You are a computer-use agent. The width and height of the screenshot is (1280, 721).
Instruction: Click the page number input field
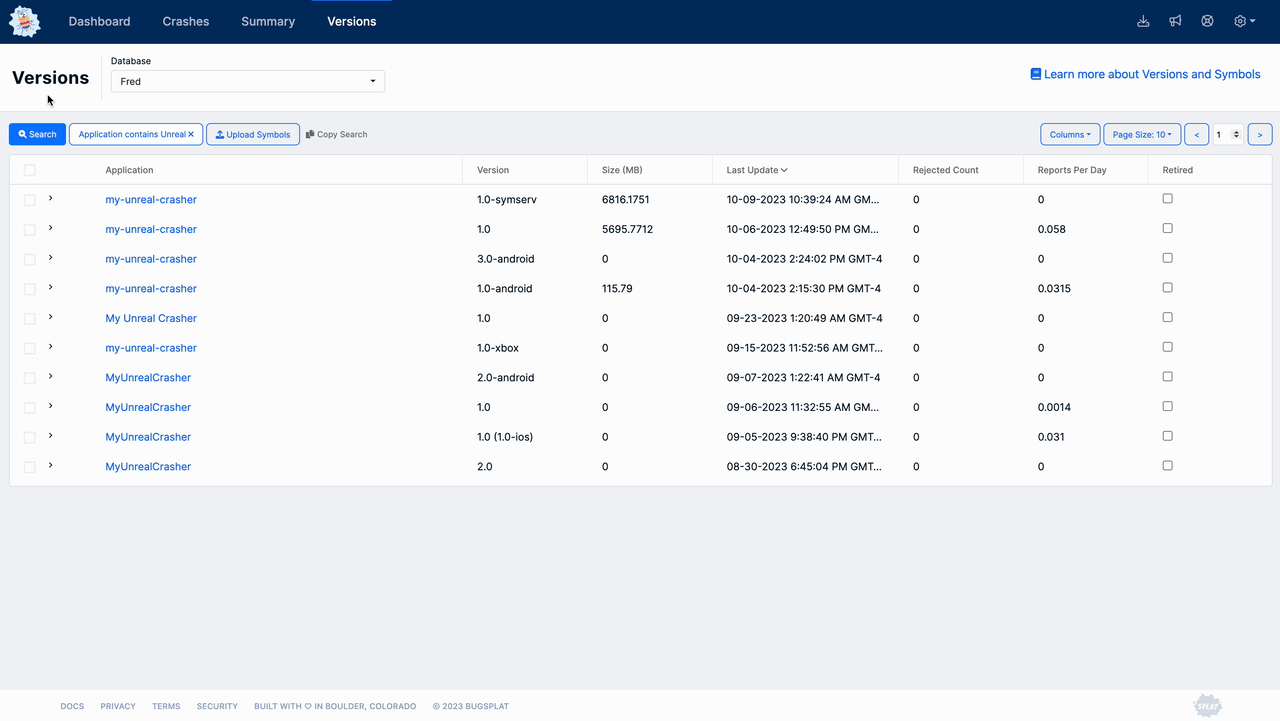pyautogui.click(x=1222, y=134)
